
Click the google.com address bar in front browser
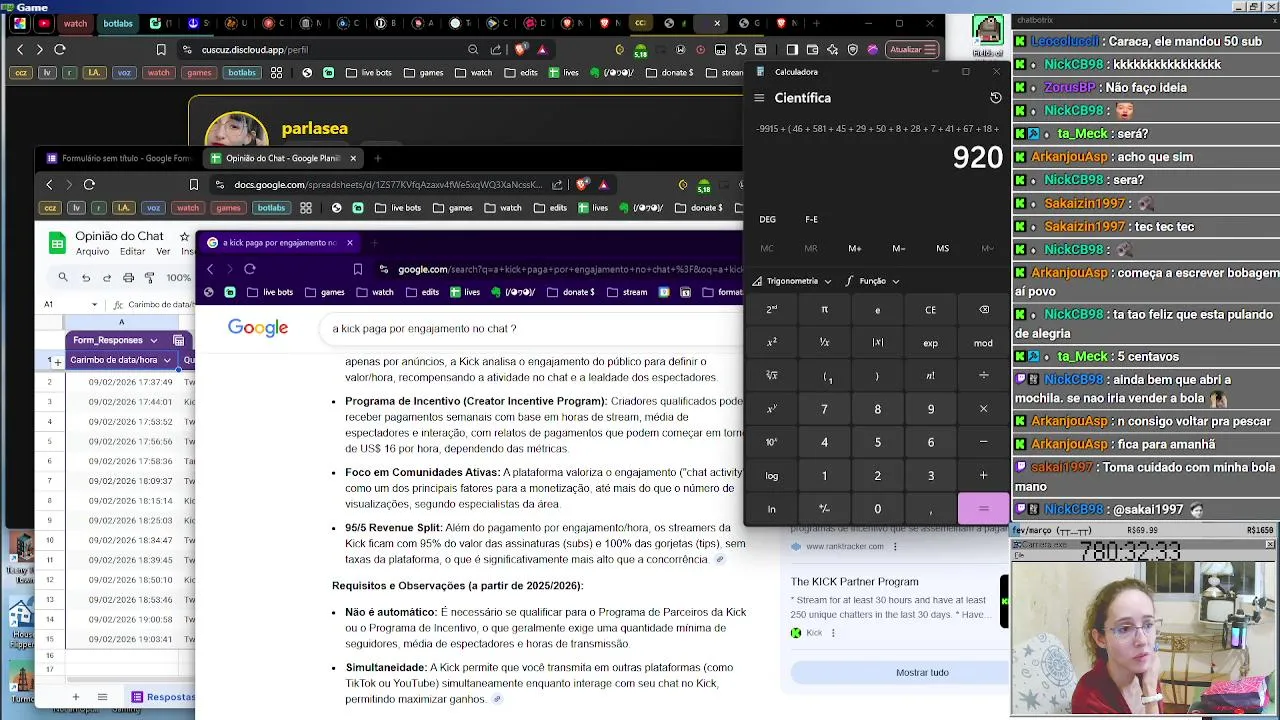(x=562, y=269)
